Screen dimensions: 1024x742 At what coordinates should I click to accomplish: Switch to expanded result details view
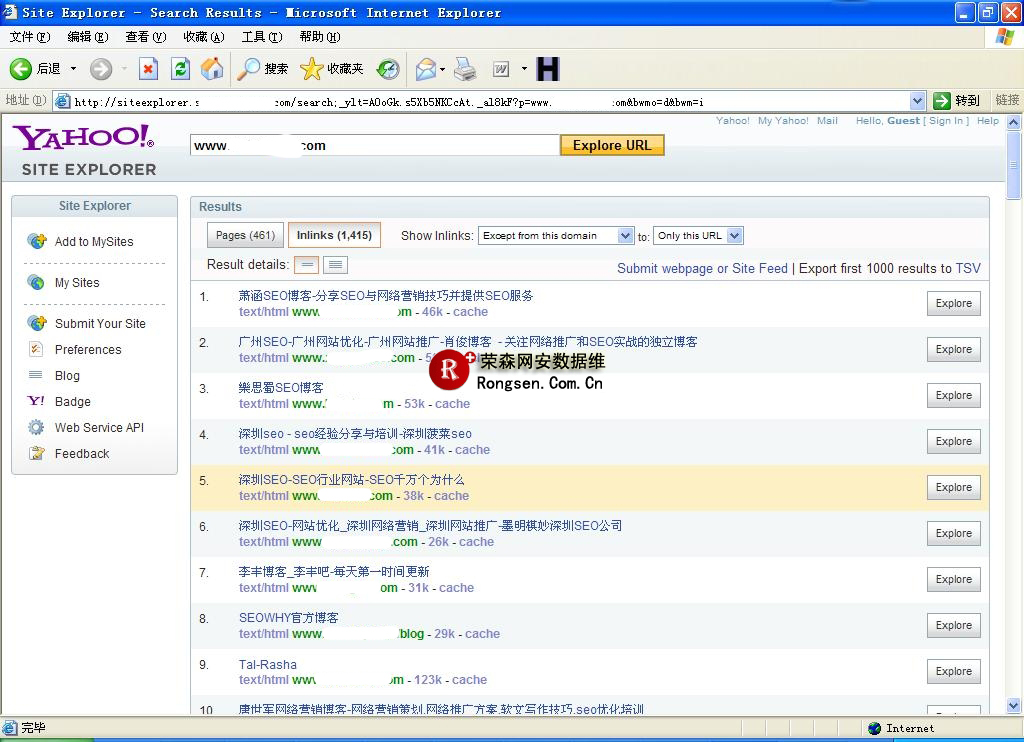point(336,265)
